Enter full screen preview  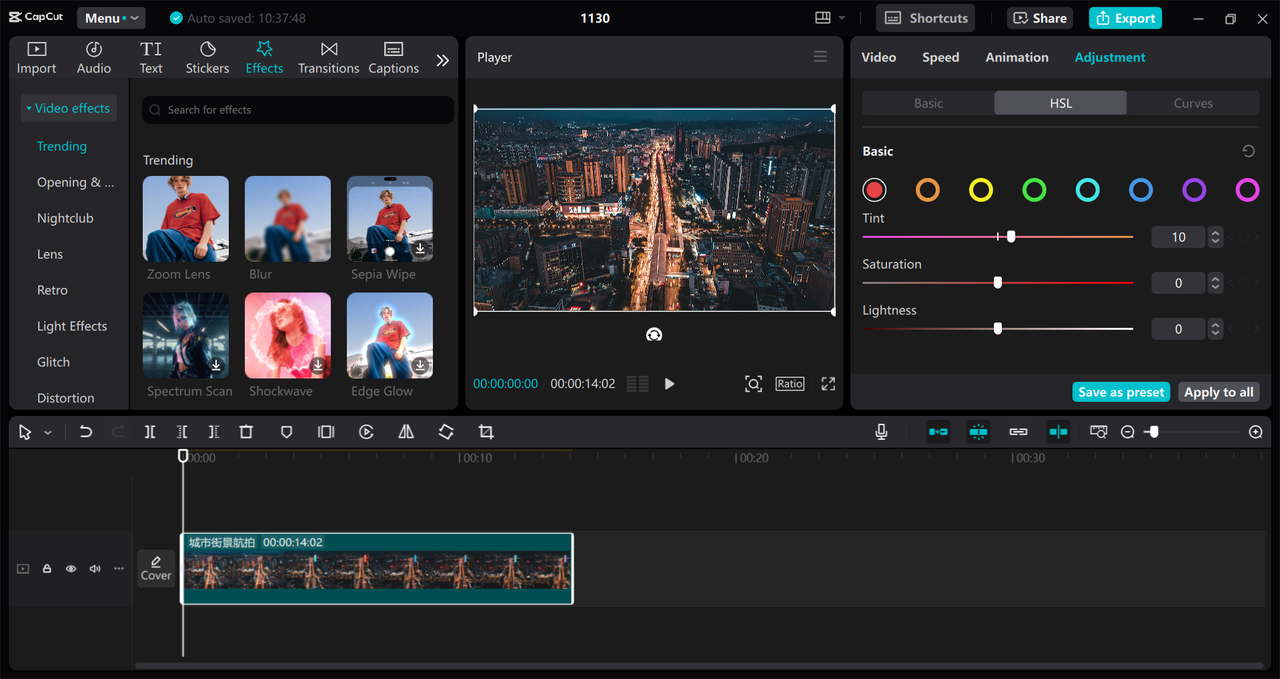pyautogui.click(x=828, y=384)
